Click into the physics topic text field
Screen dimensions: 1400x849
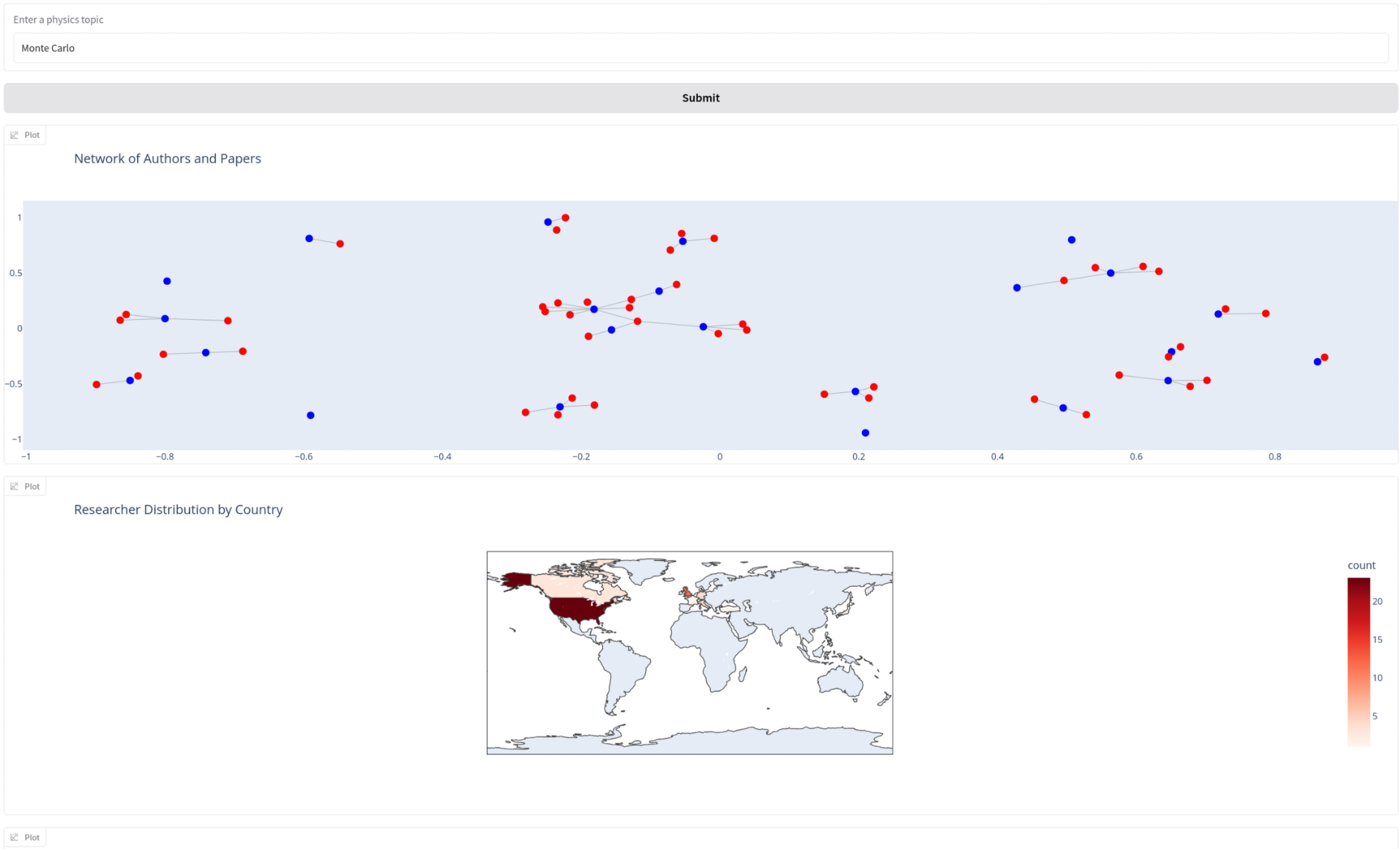point(700,48)
